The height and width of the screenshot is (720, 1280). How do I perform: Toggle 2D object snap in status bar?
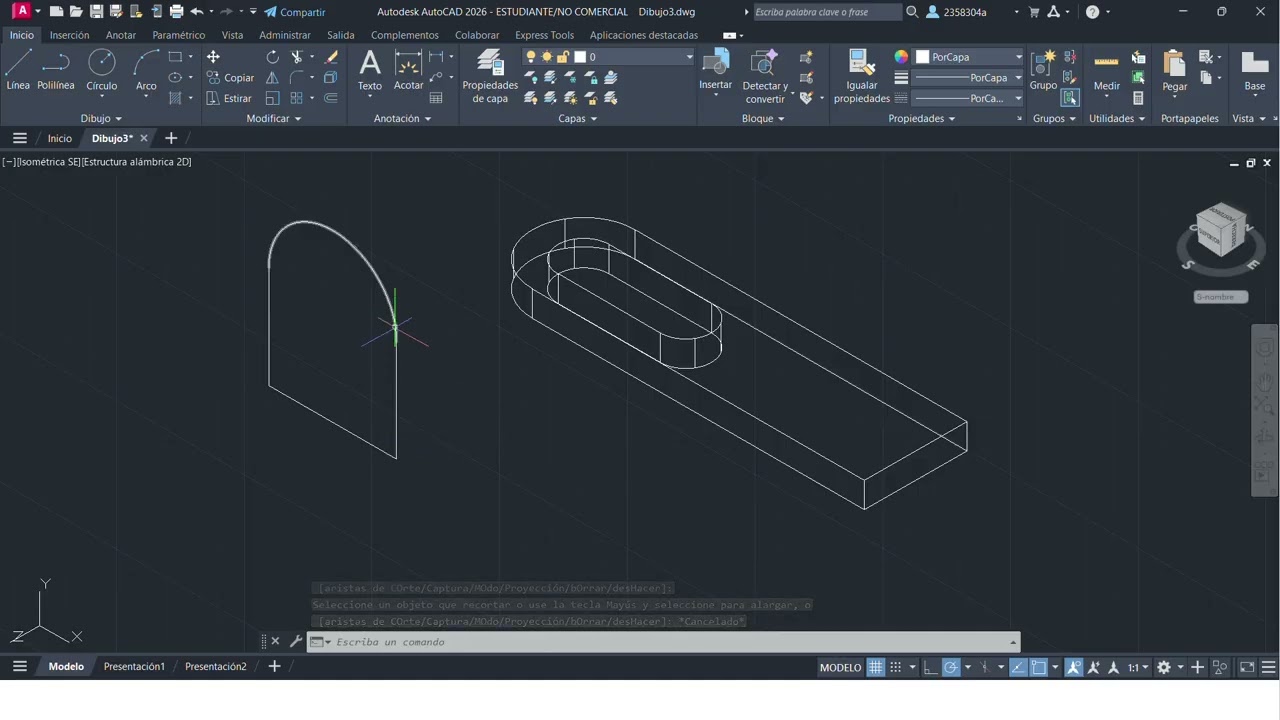coord(1039,667)
